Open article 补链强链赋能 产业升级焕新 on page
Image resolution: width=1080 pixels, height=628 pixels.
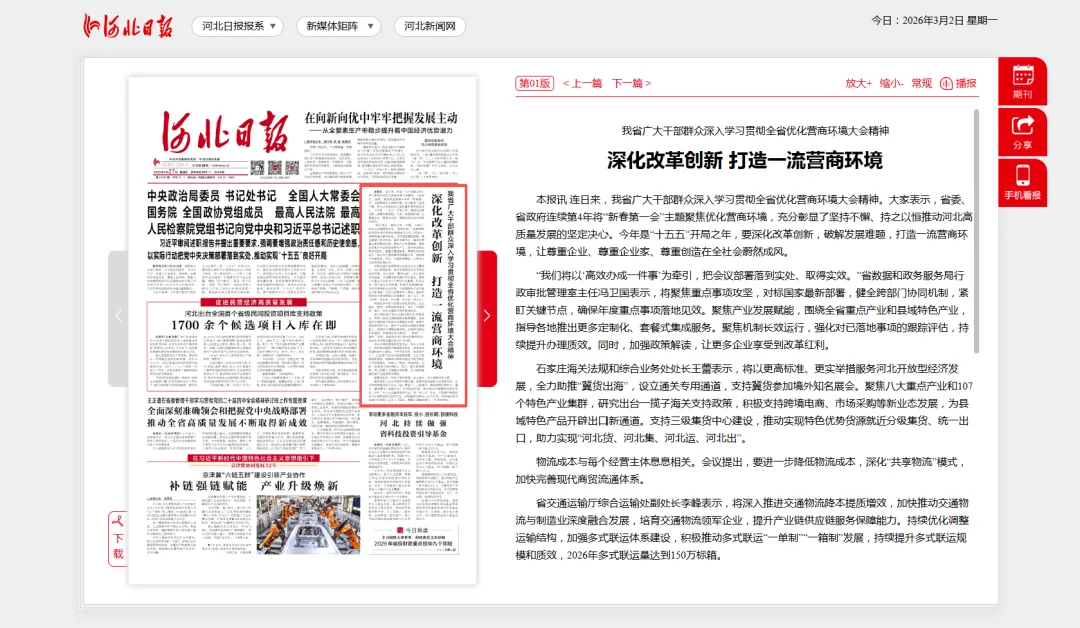click(253, 485)
